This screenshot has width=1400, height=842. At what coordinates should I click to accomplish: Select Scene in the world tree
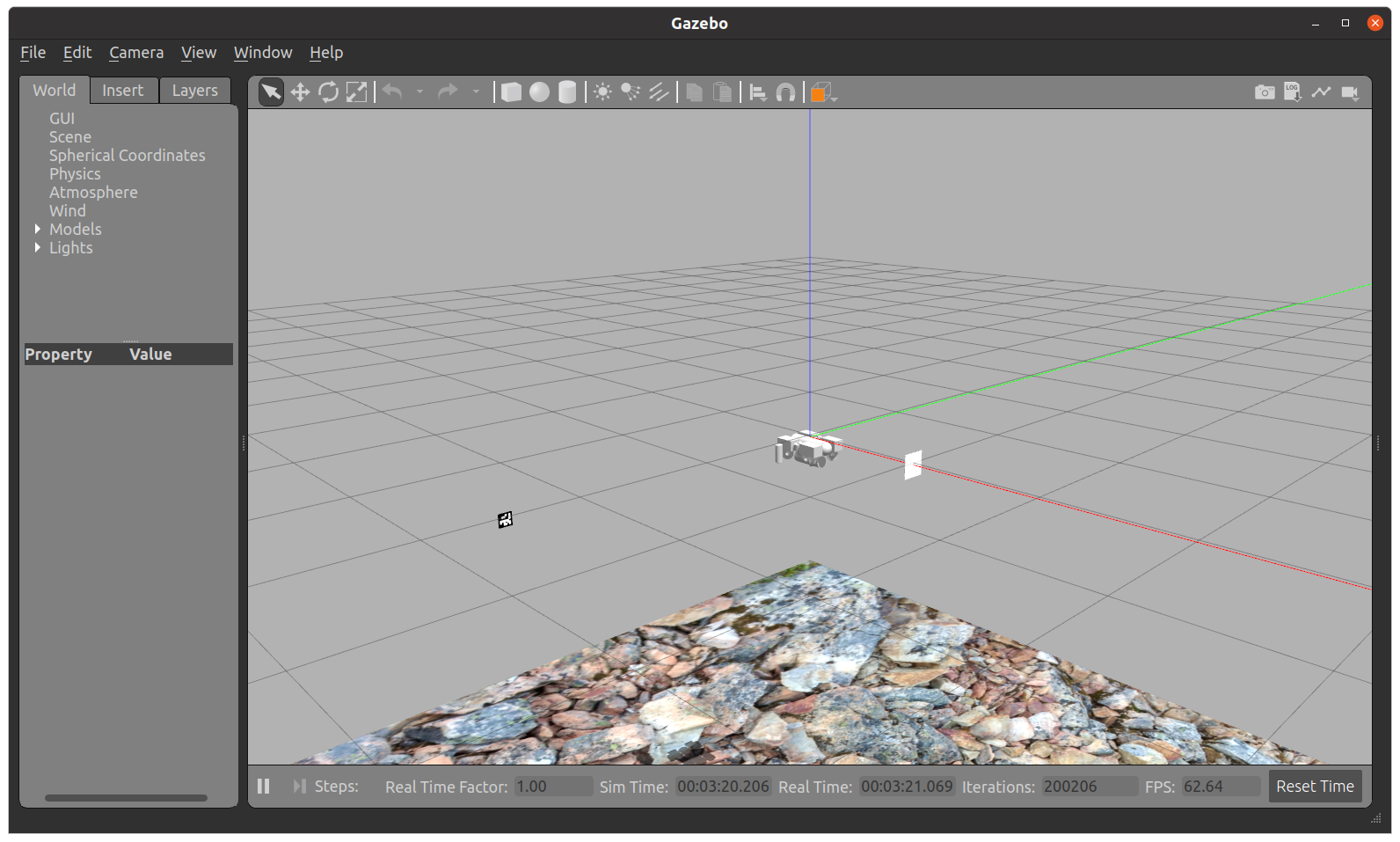[x=70, y=136]
